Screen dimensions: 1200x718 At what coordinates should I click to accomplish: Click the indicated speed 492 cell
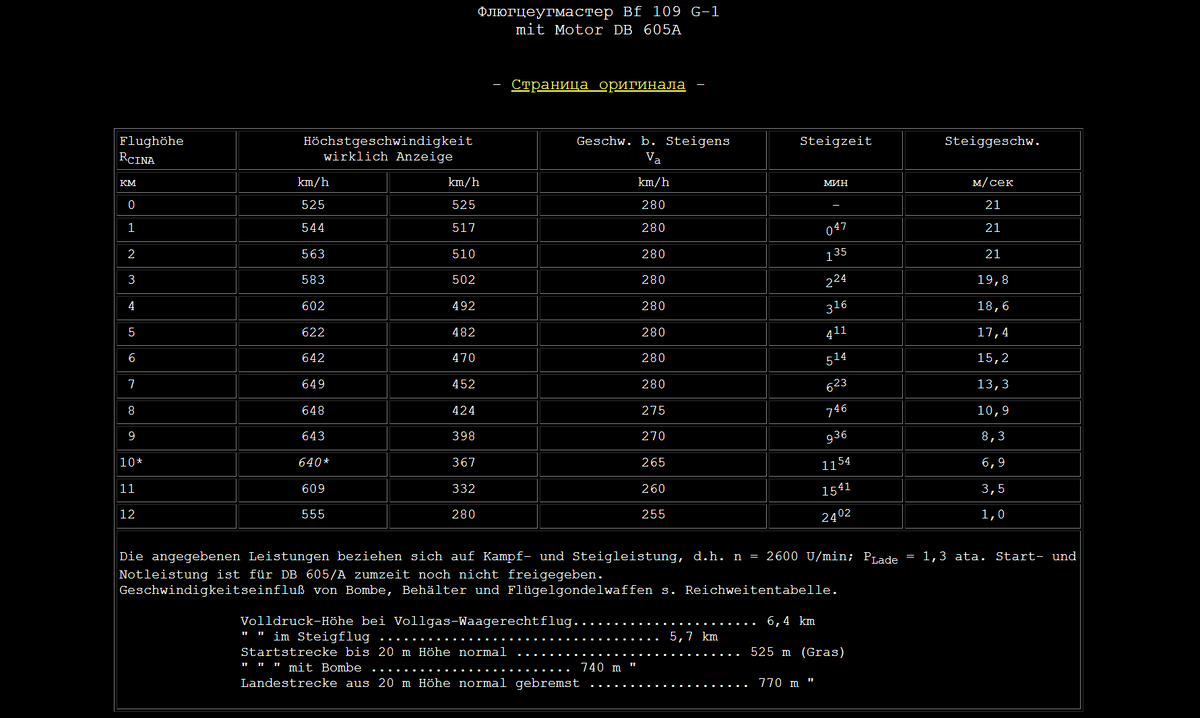tap(463, 307)
